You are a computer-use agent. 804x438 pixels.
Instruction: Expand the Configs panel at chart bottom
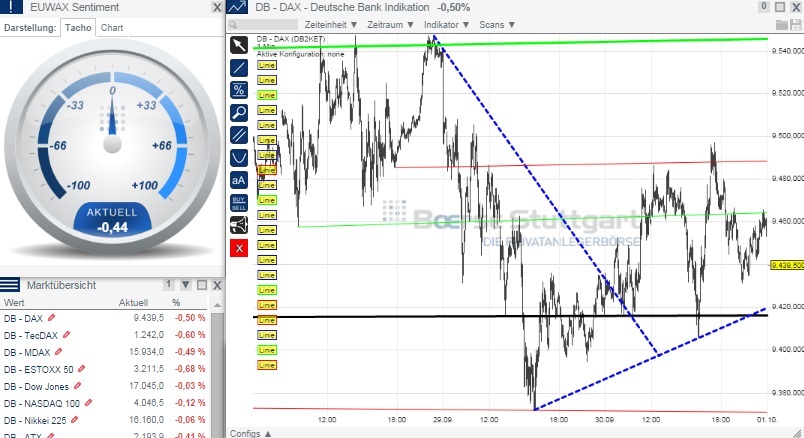(x=251, y=433)
